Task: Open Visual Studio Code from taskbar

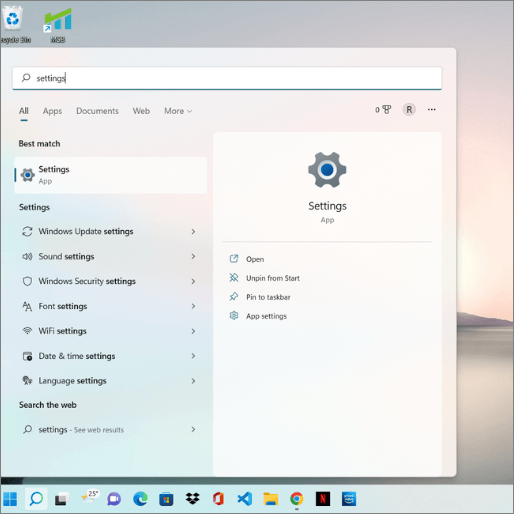Action: (x=245, y=499)
